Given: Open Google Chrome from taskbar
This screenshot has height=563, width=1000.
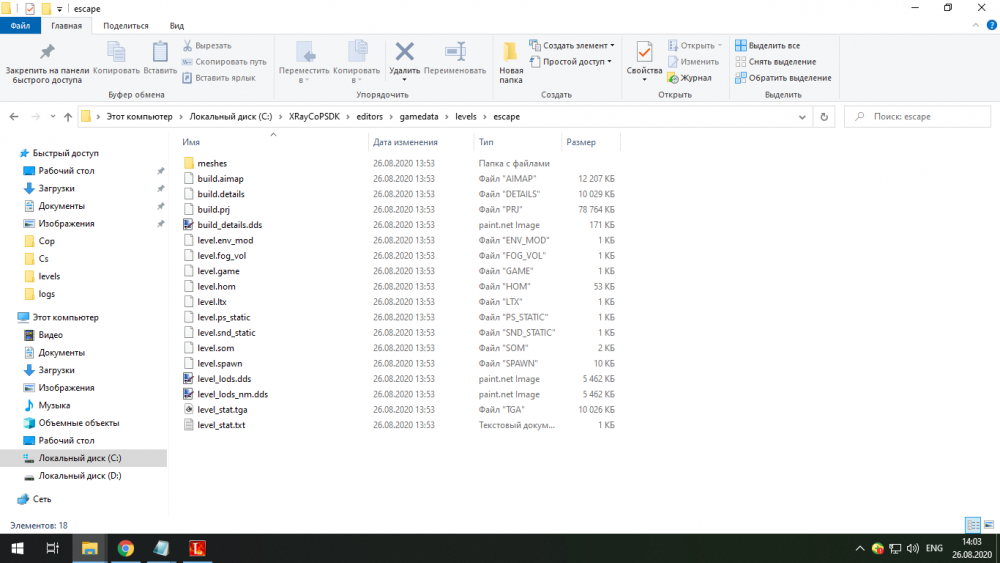Looking at the screenshot, I should coord(126,548).
